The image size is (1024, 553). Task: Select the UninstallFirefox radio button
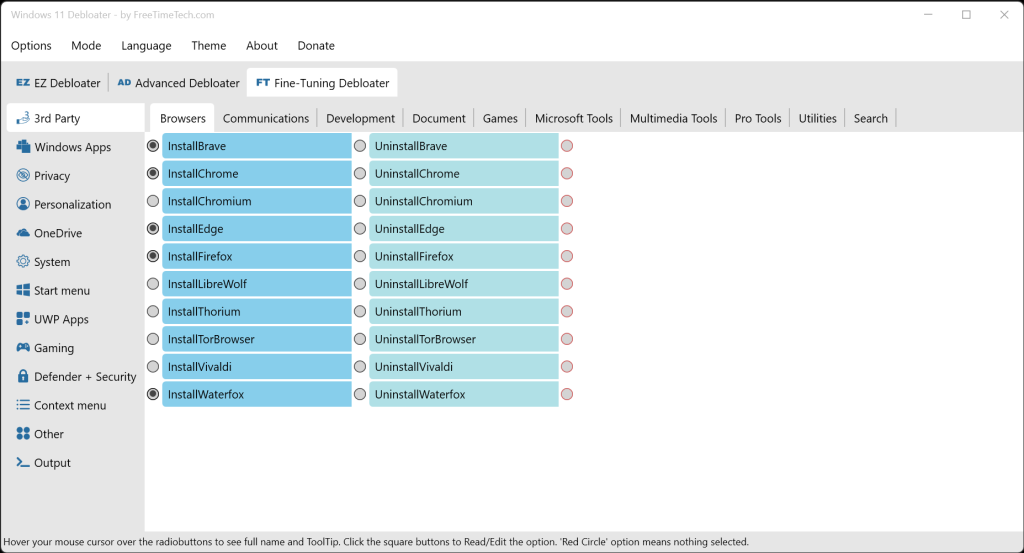point(360,257)
